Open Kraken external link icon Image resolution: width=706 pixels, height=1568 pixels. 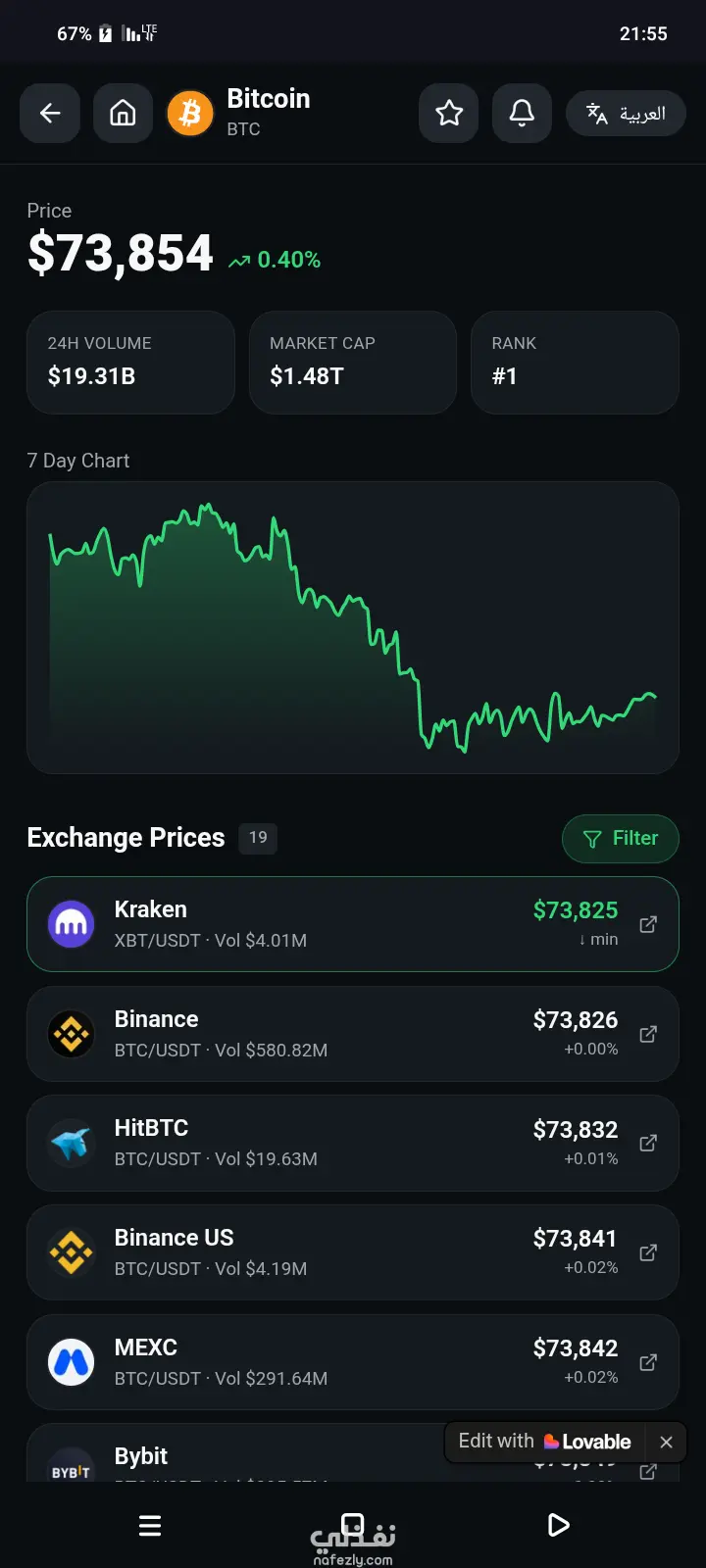(648, 924)
